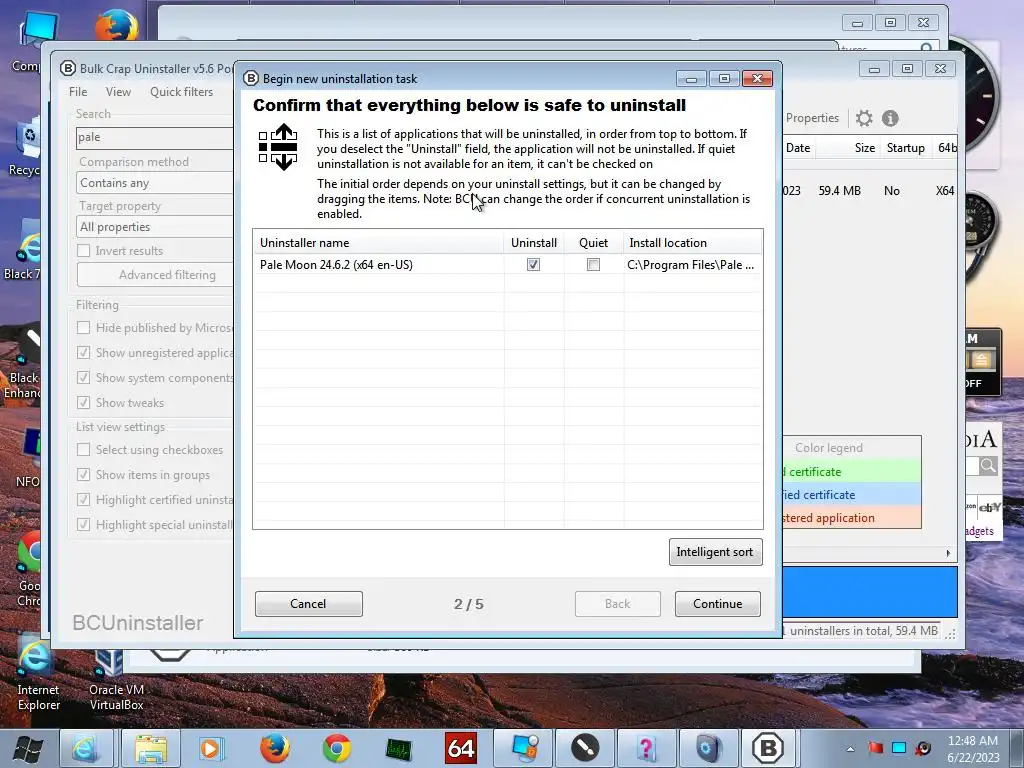
Task: Uncheck the Uninstall box for Pale Moon
Action: (x=534, y=264)
